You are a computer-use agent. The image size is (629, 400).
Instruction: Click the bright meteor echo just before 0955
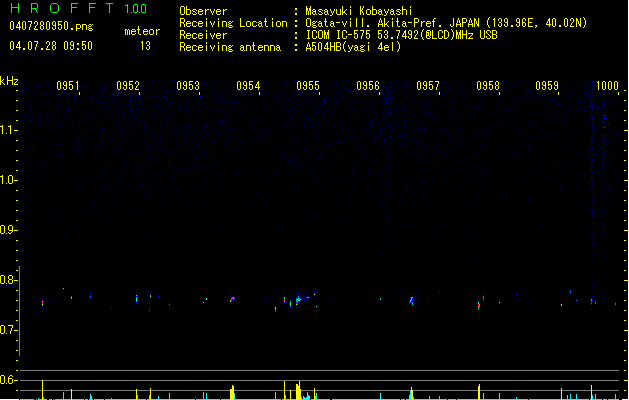pyautogui.click(x=298, y=300)
